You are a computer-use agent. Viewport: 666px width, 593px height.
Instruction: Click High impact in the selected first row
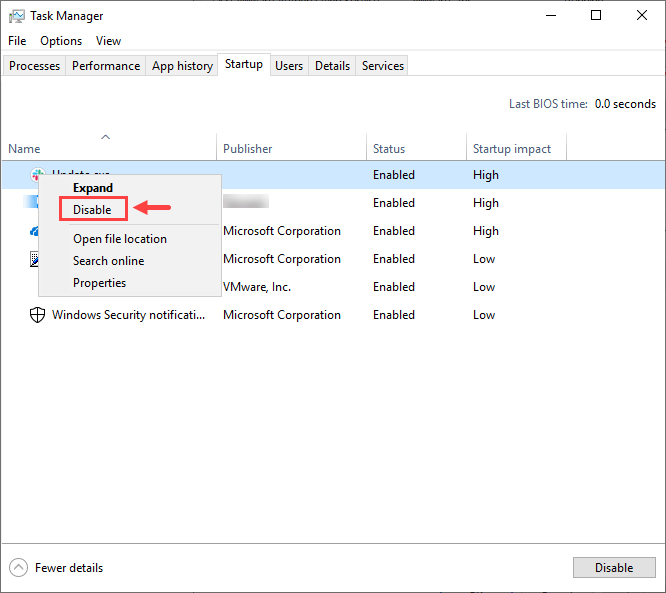pos(486,175)
